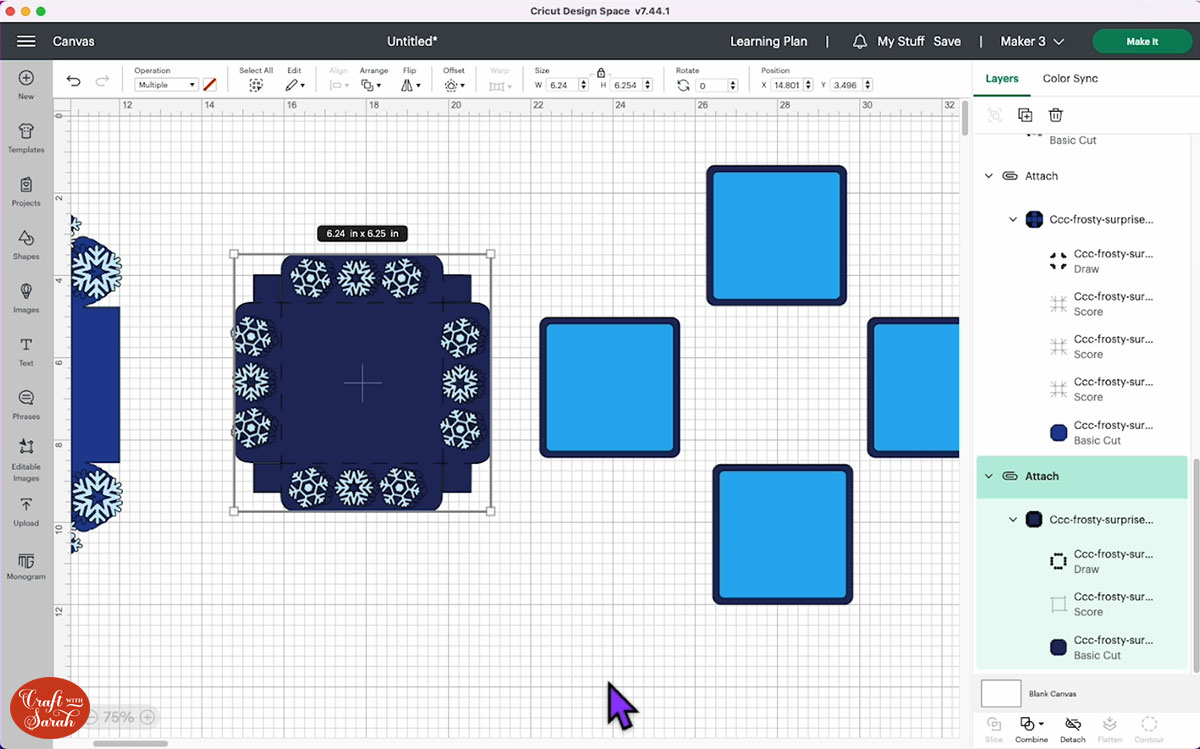Add Text from the sidebar
The height and width of the screenshot is (749, 1200).
click(26, 352)
